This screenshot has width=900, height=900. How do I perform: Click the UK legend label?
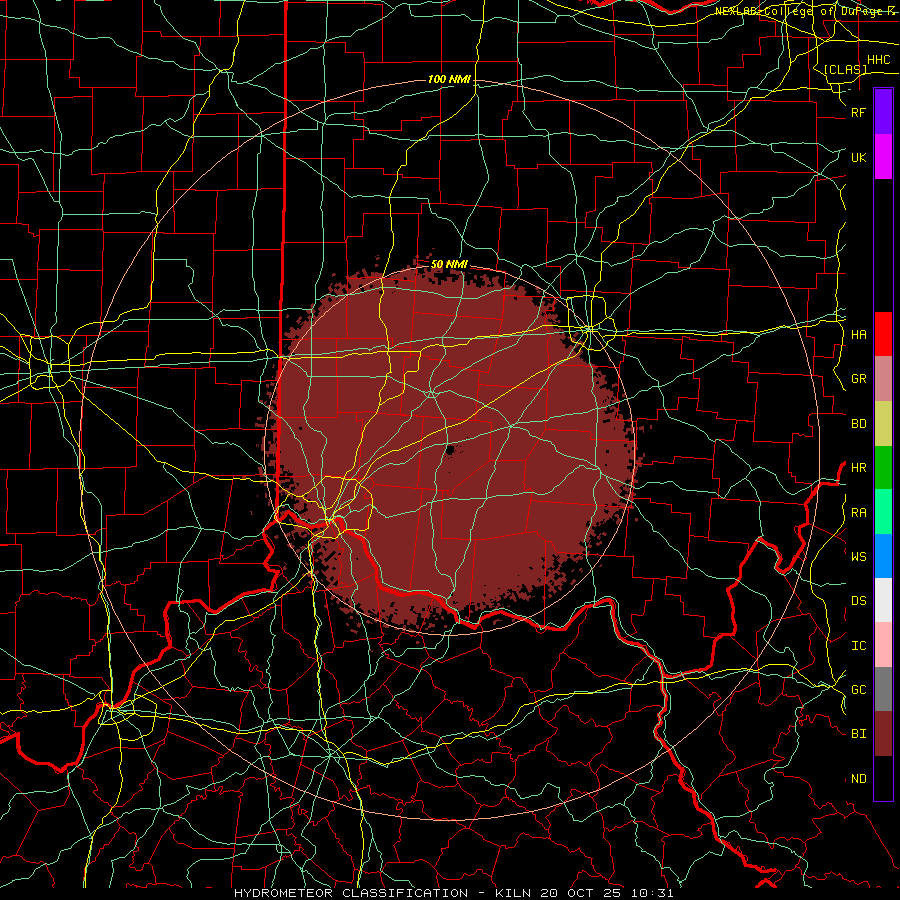859,157
